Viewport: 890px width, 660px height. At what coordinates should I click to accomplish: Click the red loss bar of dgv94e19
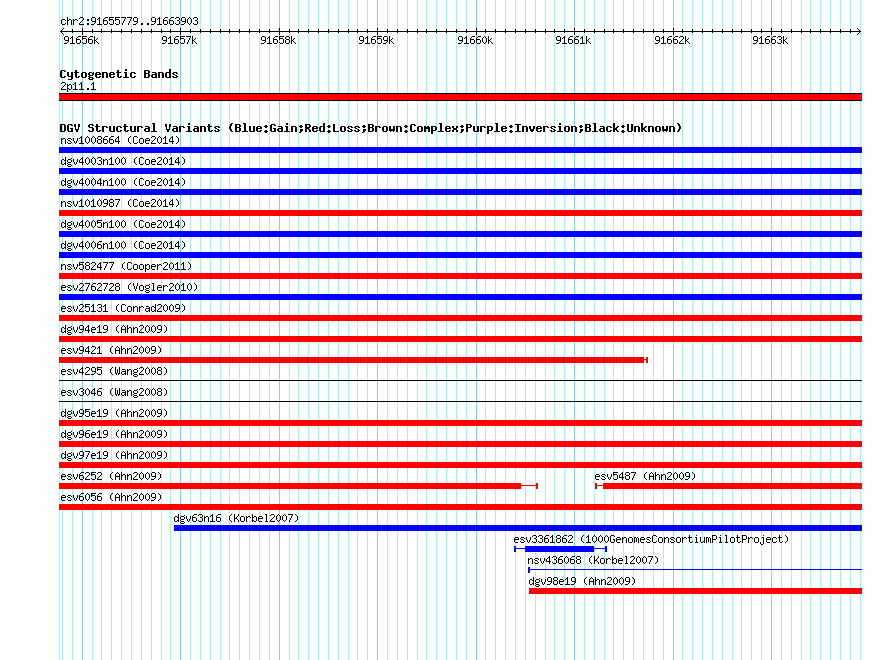pyautogui.click(x=460, y=339)
